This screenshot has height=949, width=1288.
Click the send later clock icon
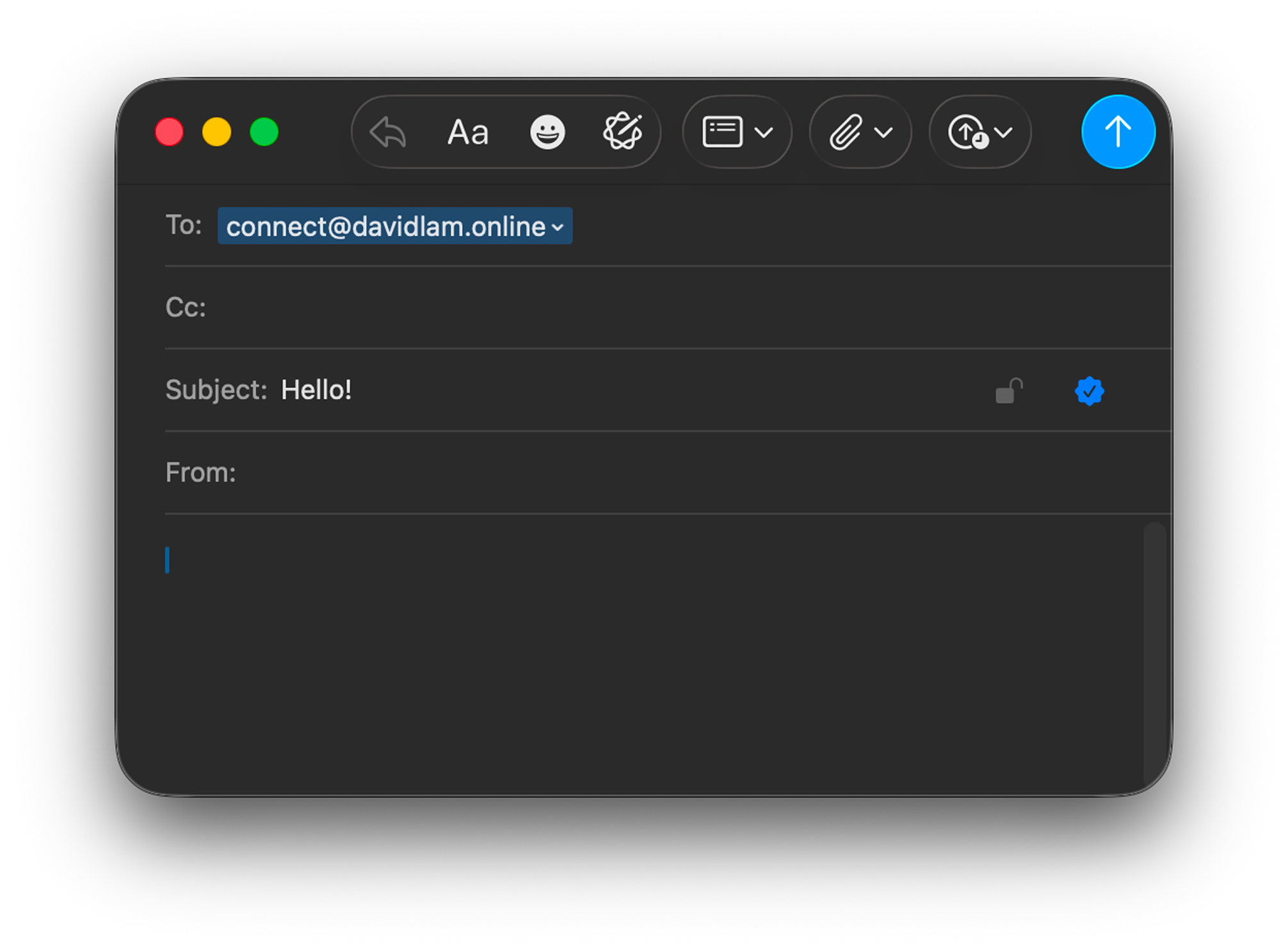point(967,133)
